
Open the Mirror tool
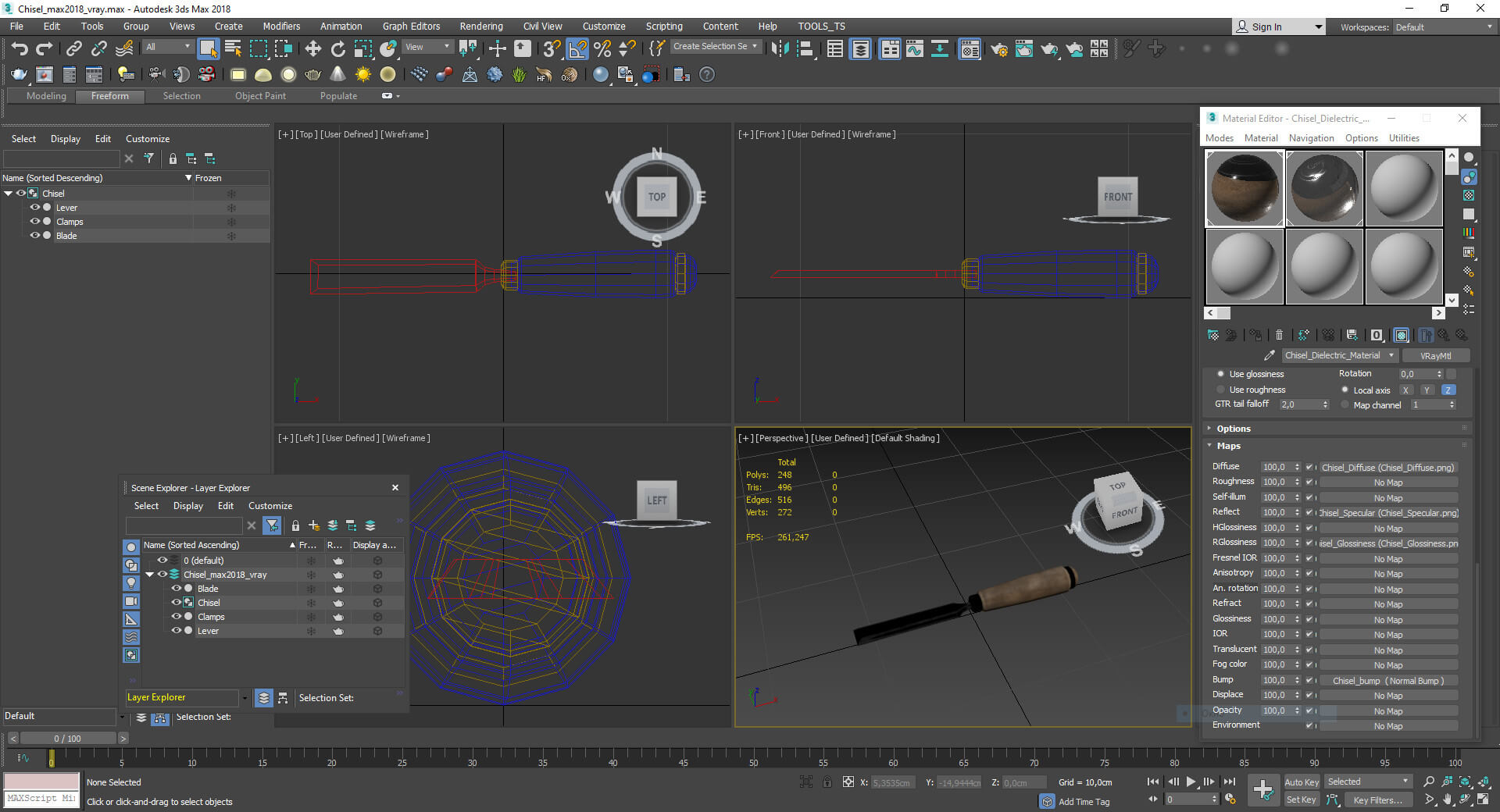[x=780, y=49]
